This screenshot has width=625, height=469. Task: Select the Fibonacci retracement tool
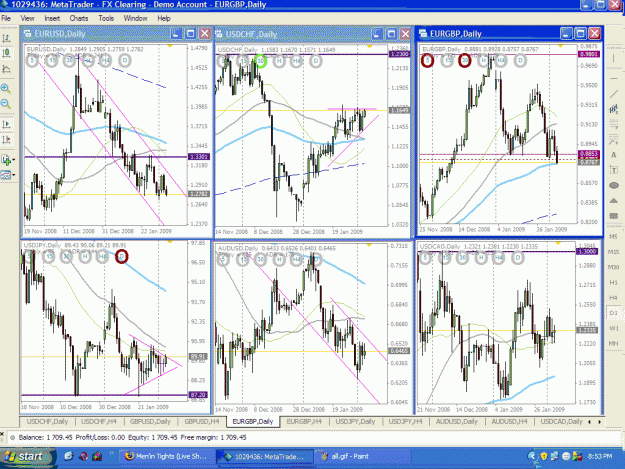point(613,125)
